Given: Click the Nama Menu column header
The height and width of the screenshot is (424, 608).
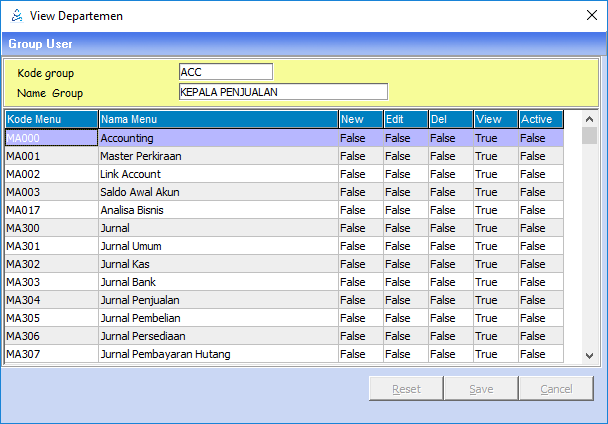Looking at the screenshot, I should [x=217, y=119].
